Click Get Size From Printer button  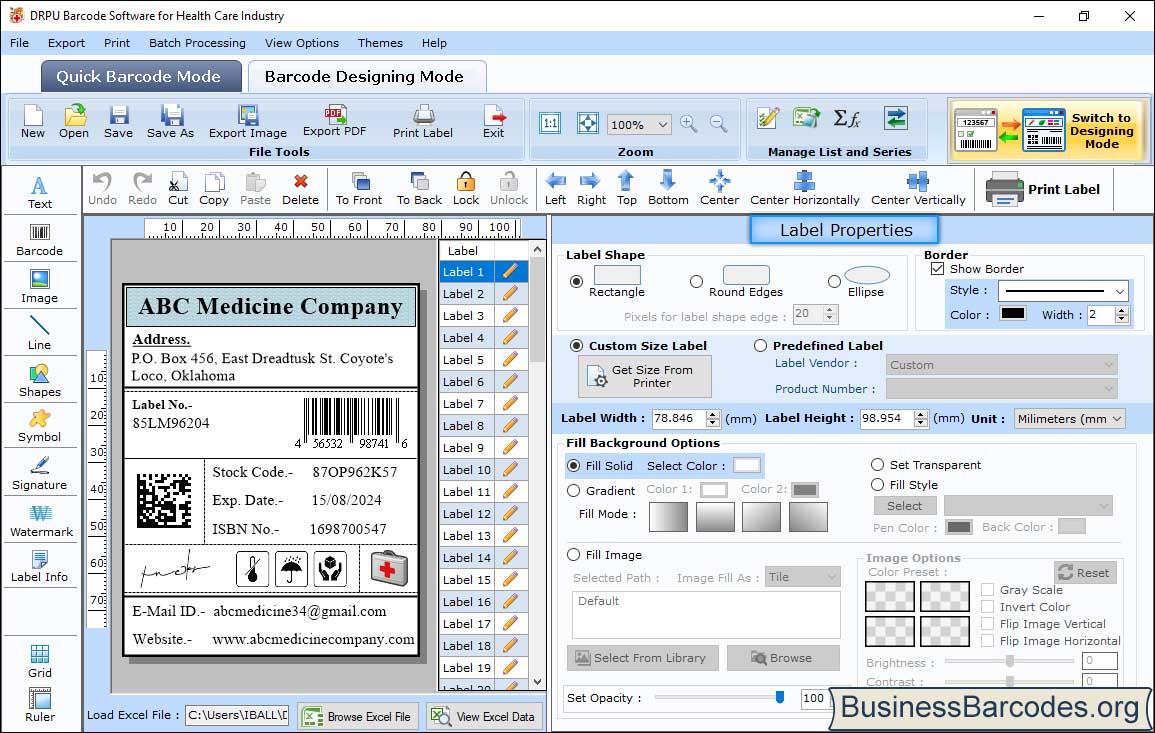(645, 376)
